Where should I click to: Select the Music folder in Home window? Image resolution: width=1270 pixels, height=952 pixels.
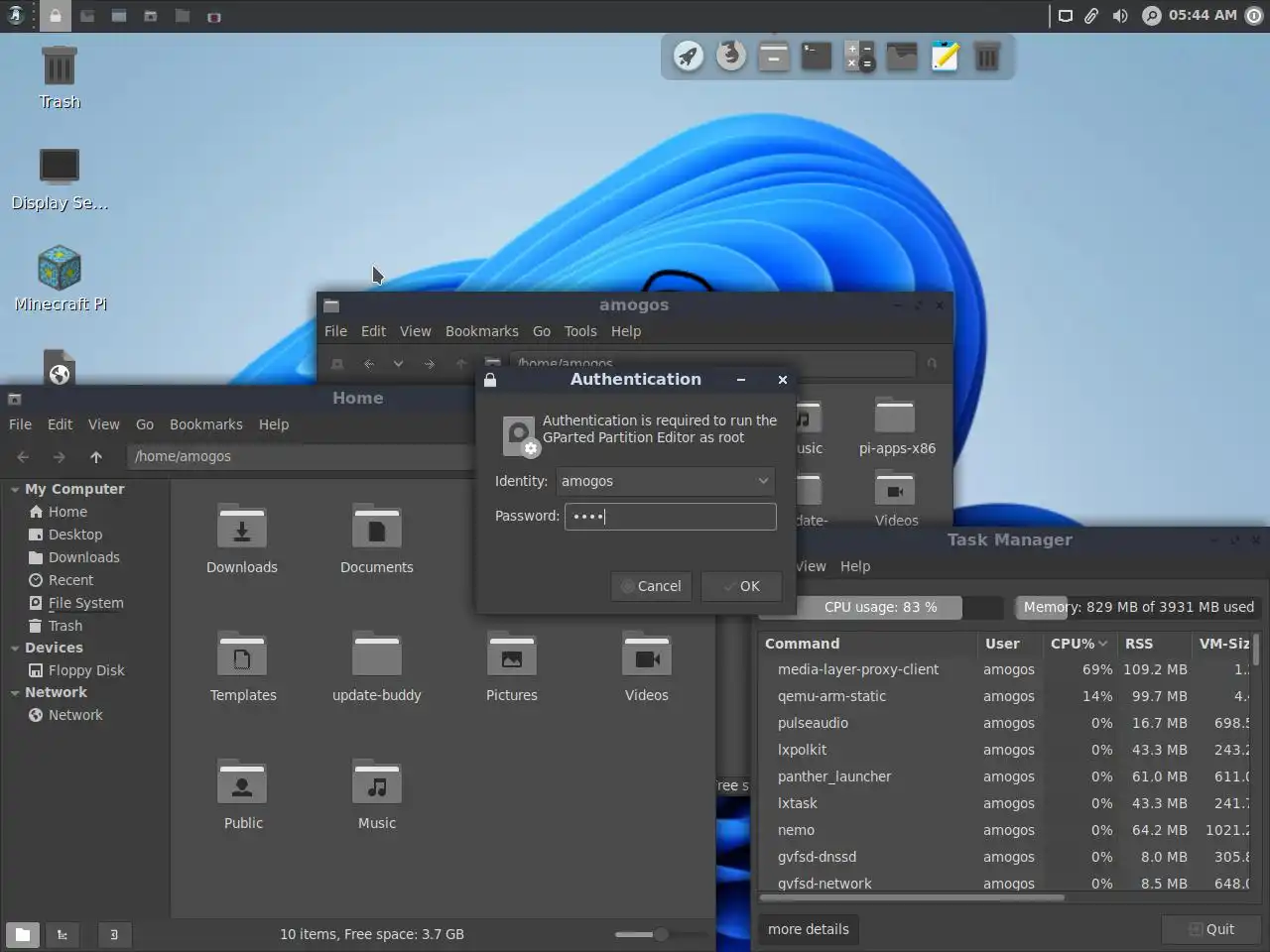377,794
